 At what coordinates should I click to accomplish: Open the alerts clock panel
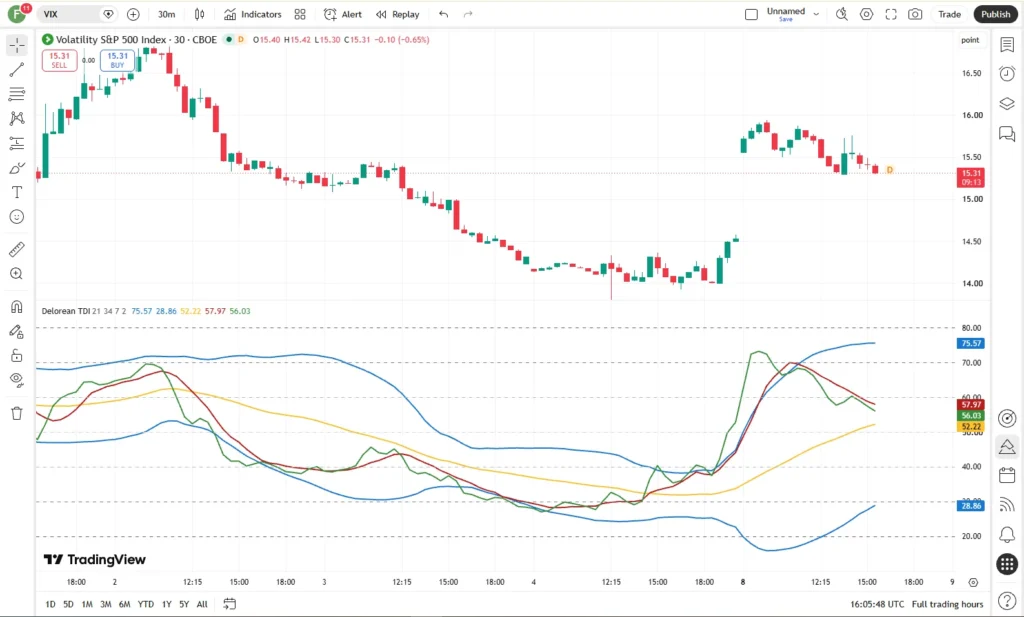(x=1007, y=74)
